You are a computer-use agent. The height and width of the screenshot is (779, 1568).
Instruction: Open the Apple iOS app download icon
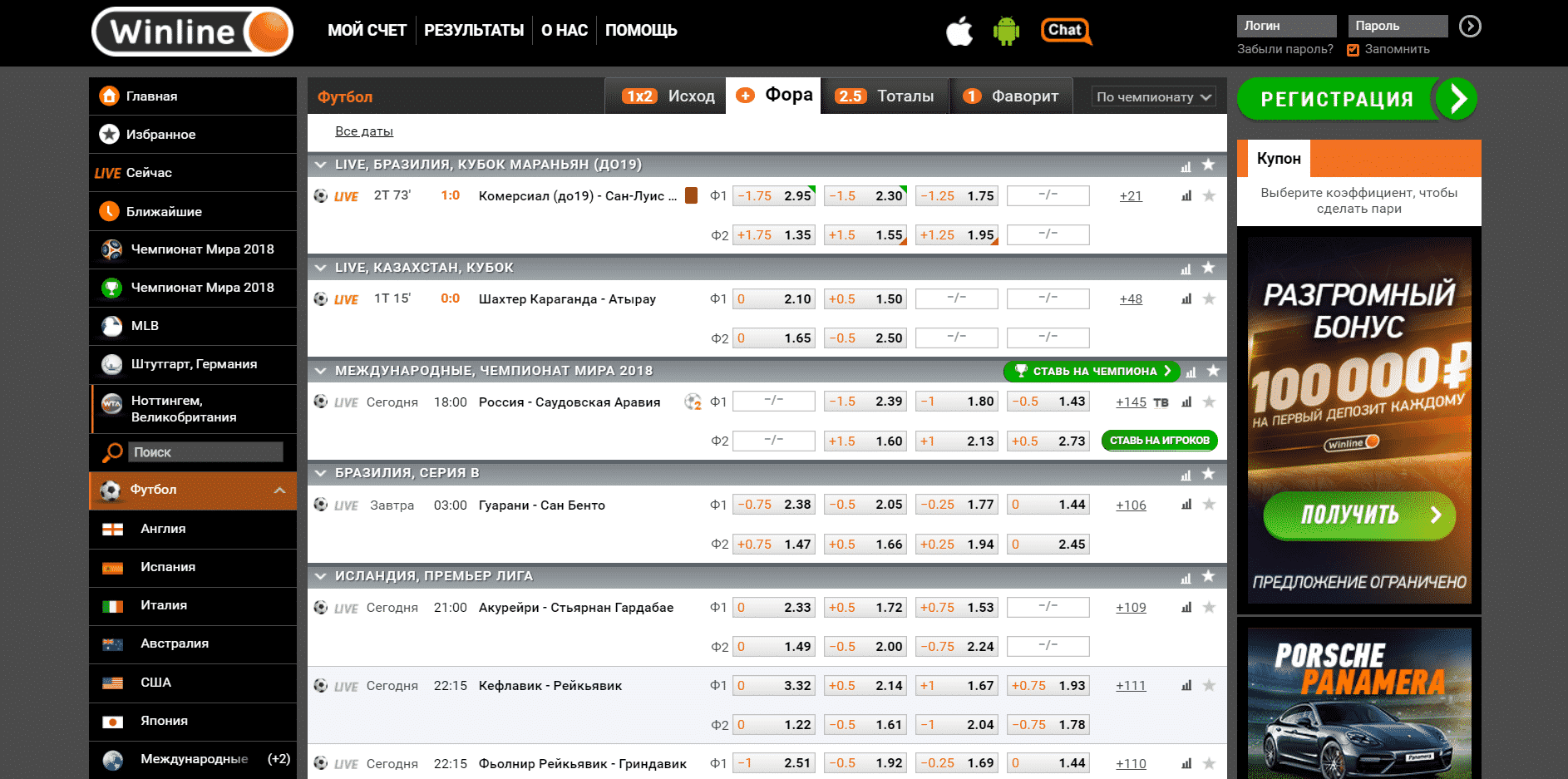click(x=959, y=32)
